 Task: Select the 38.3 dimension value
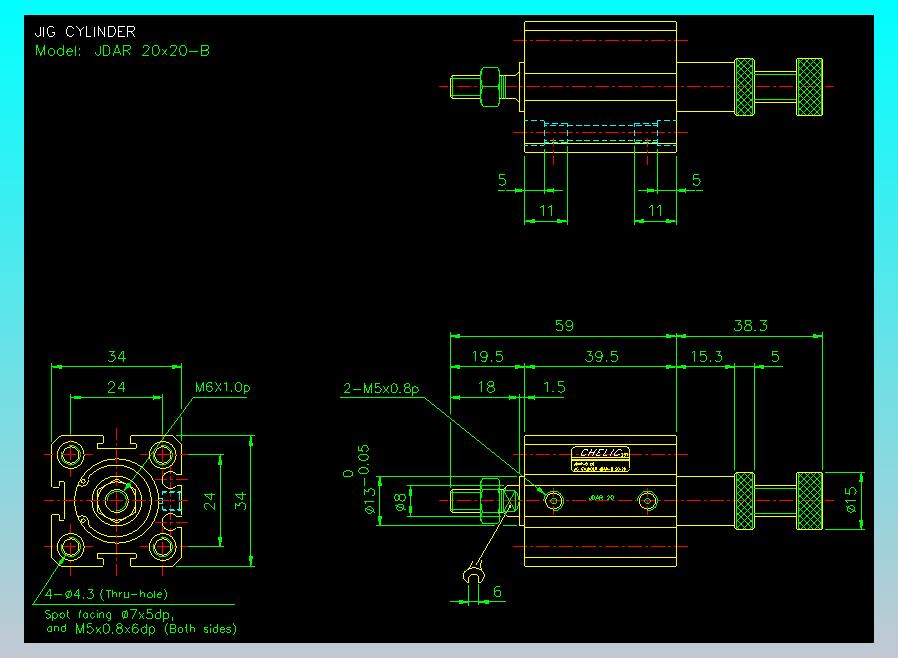pyautogui.click(x=750, y=325)
